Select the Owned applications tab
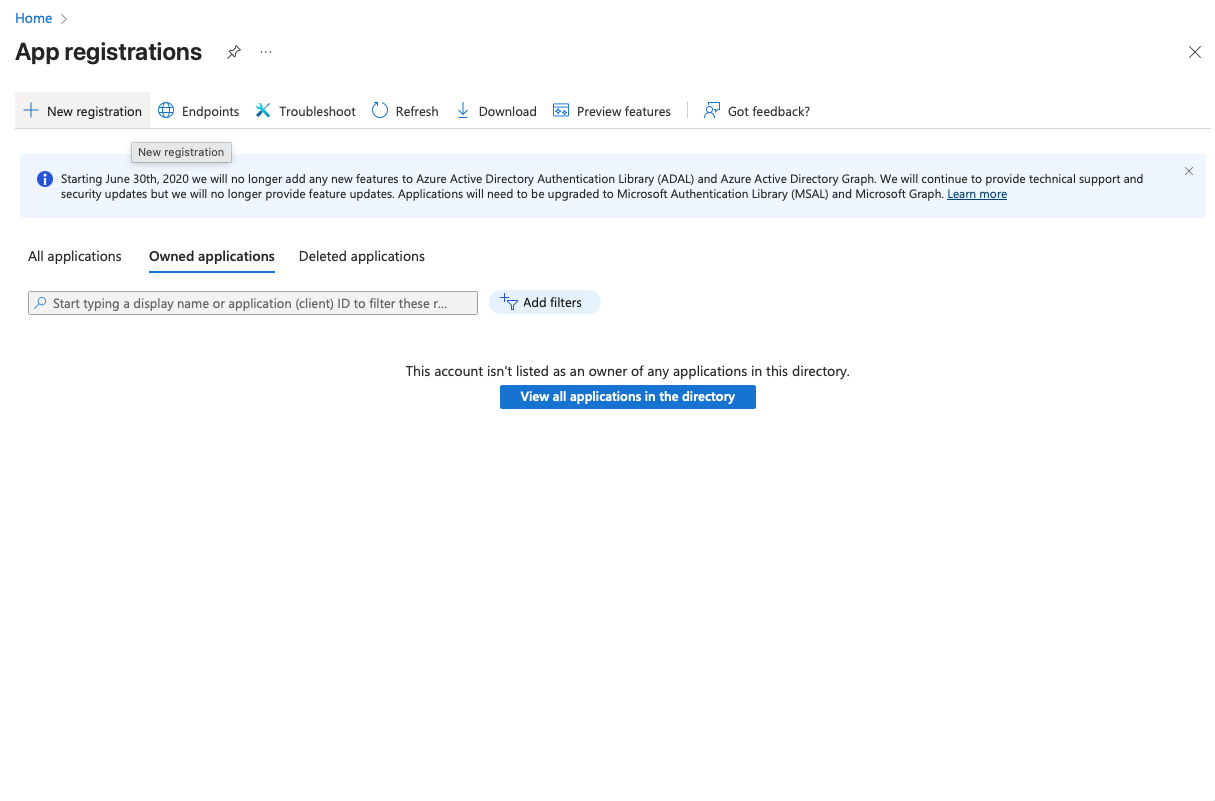Image resolution: width=1215 pixels, height=801 pixels. pos(212,257)
